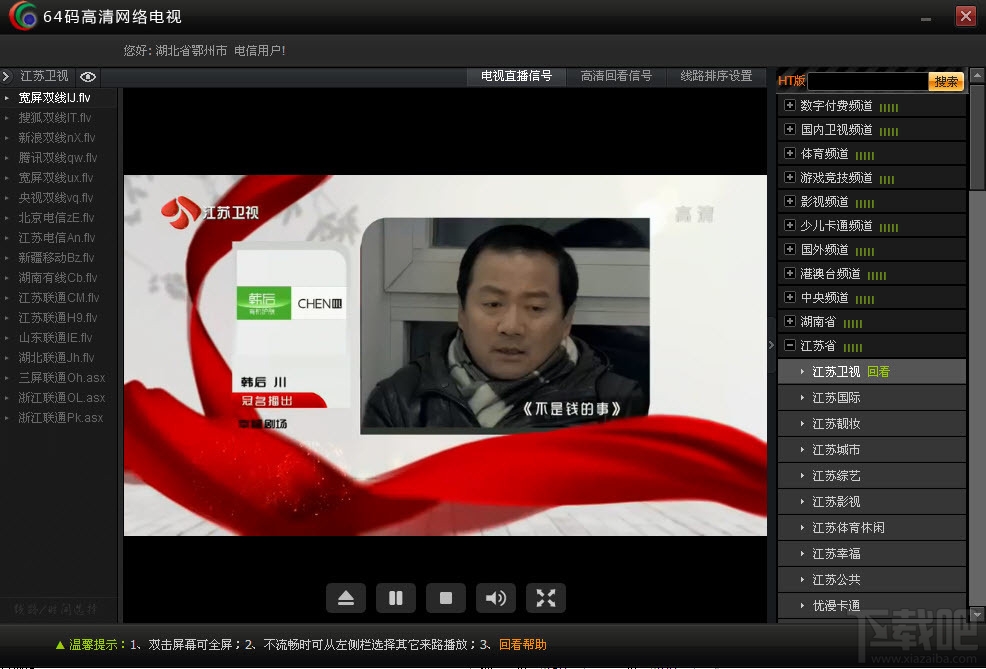This screenshot has width=986, height=669.
Task: Select 江苏靓妆 channel
Action: [872, 424]
